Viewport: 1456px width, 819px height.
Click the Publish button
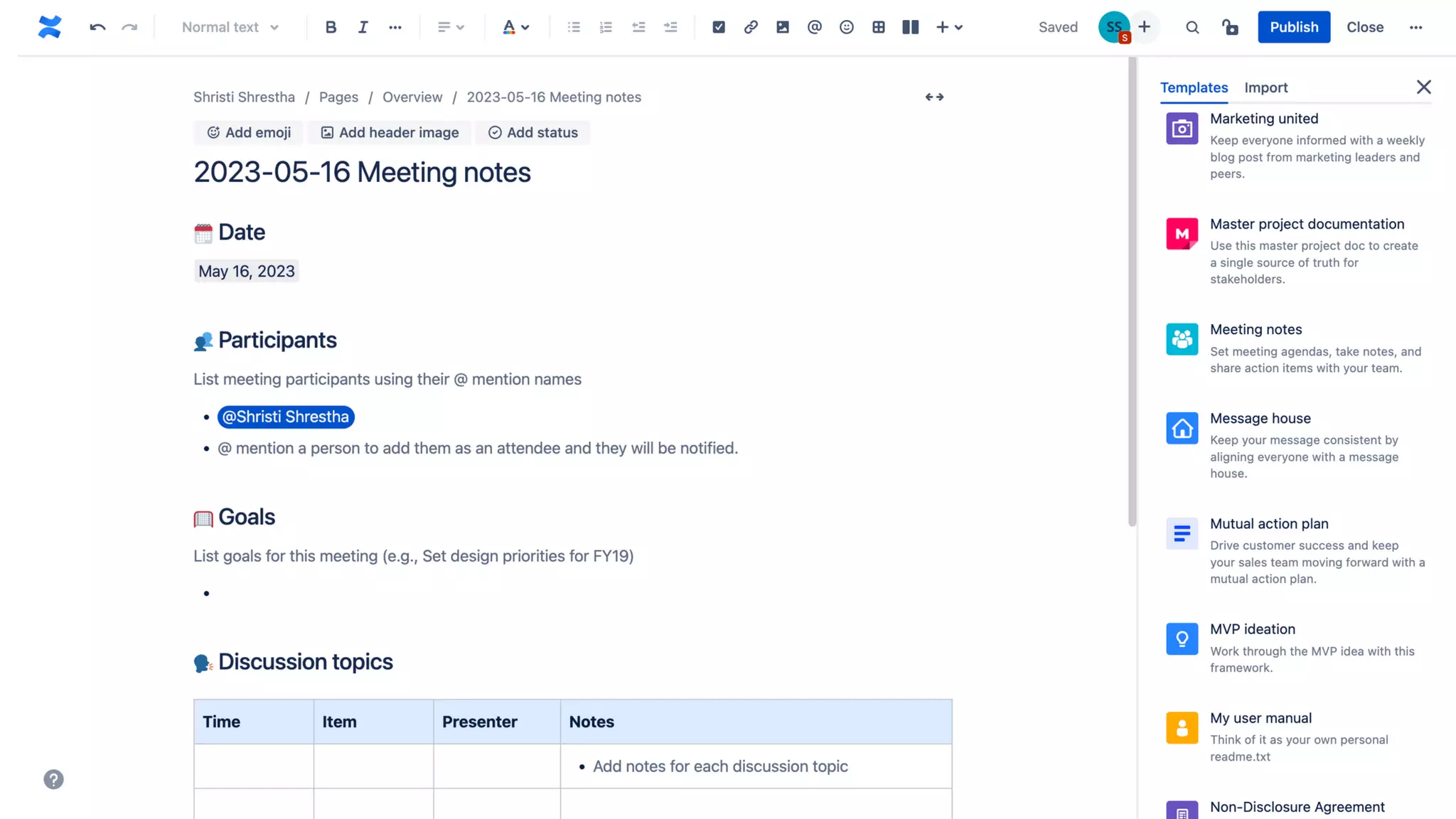(1293, 27)
